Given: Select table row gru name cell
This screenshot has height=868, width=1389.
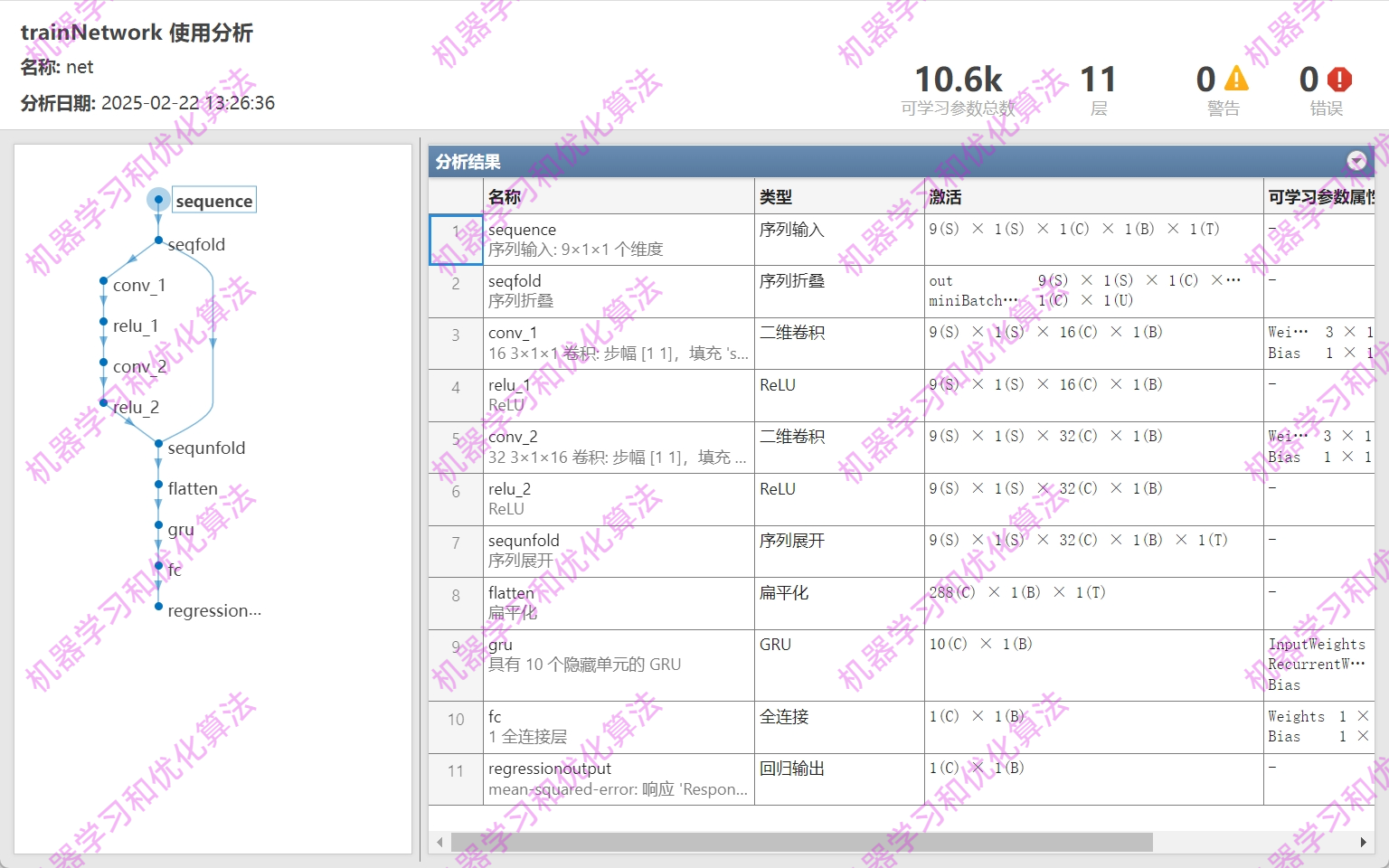Looking at the screenshot, I should [619, 665].
